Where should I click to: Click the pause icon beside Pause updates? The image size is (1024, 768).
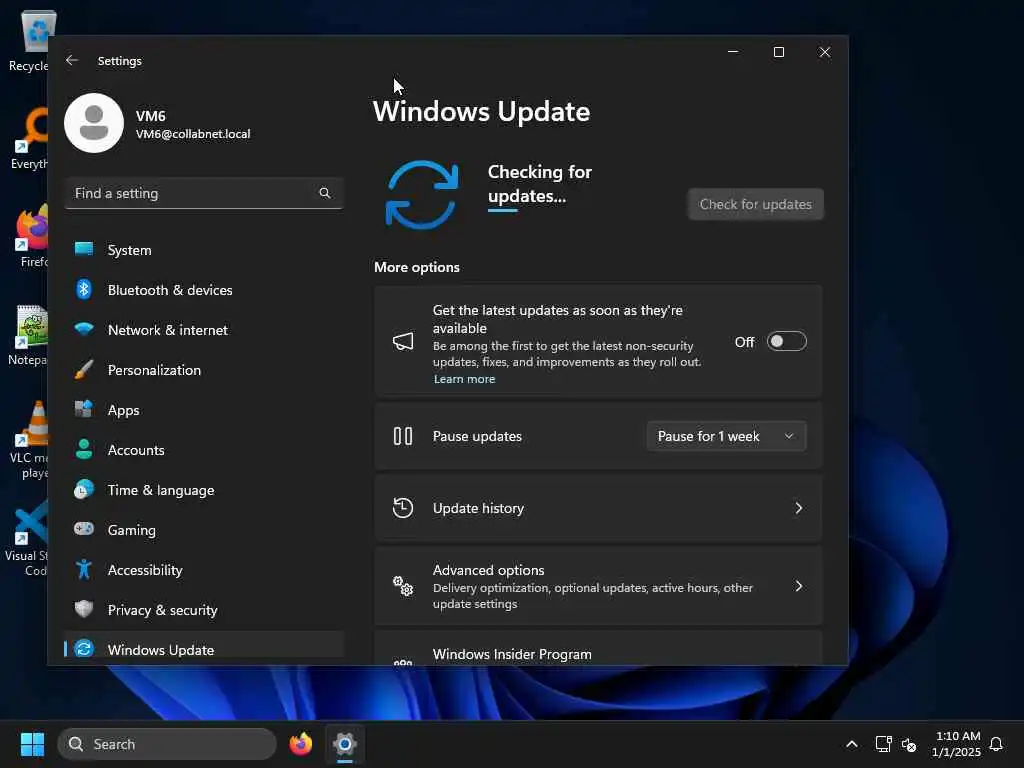(x=403, y=436)
